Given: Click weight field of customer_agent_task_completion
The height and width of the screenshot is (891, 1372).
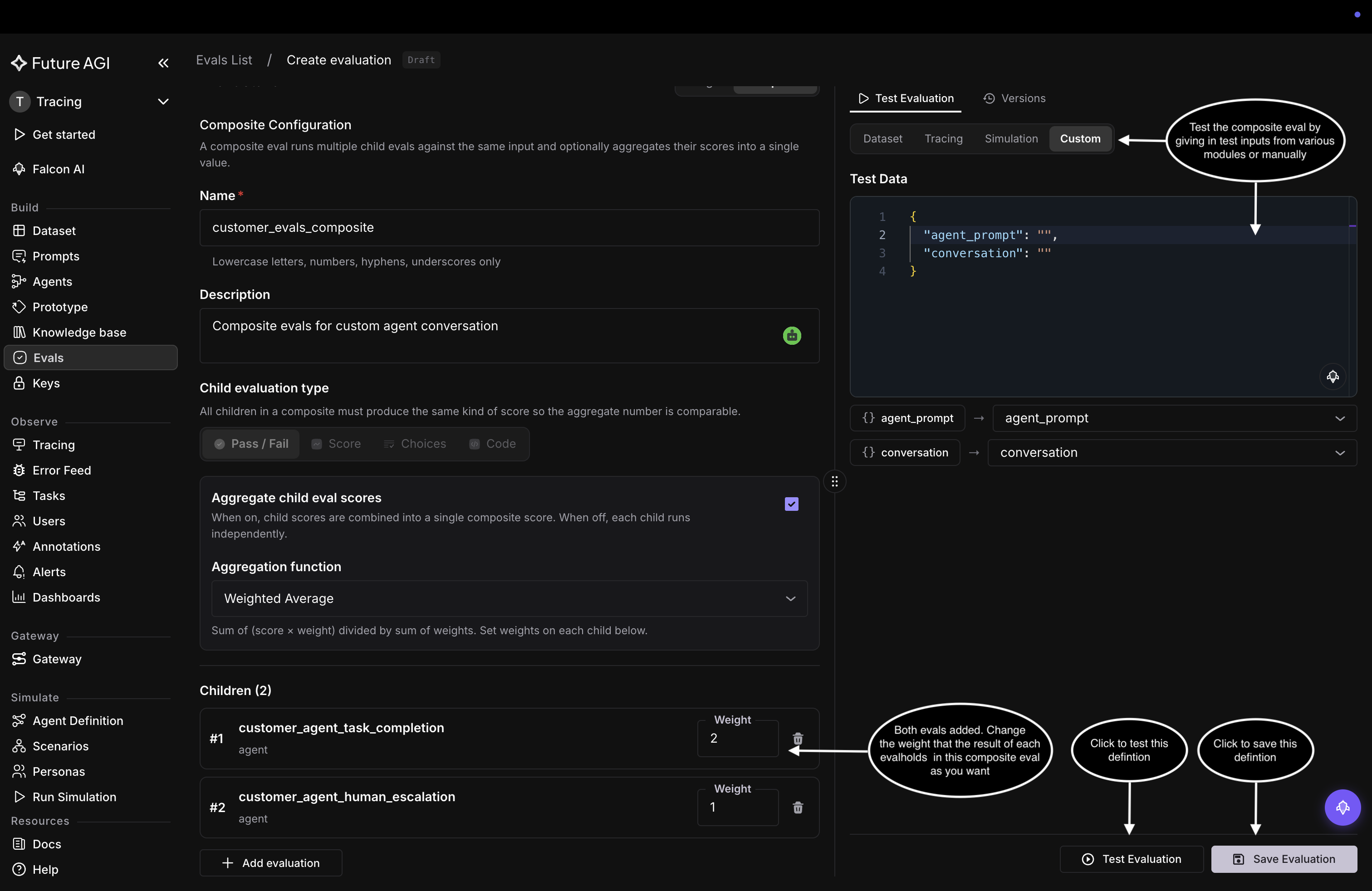Looking at the screenshot, I should [x=737, y=738].
